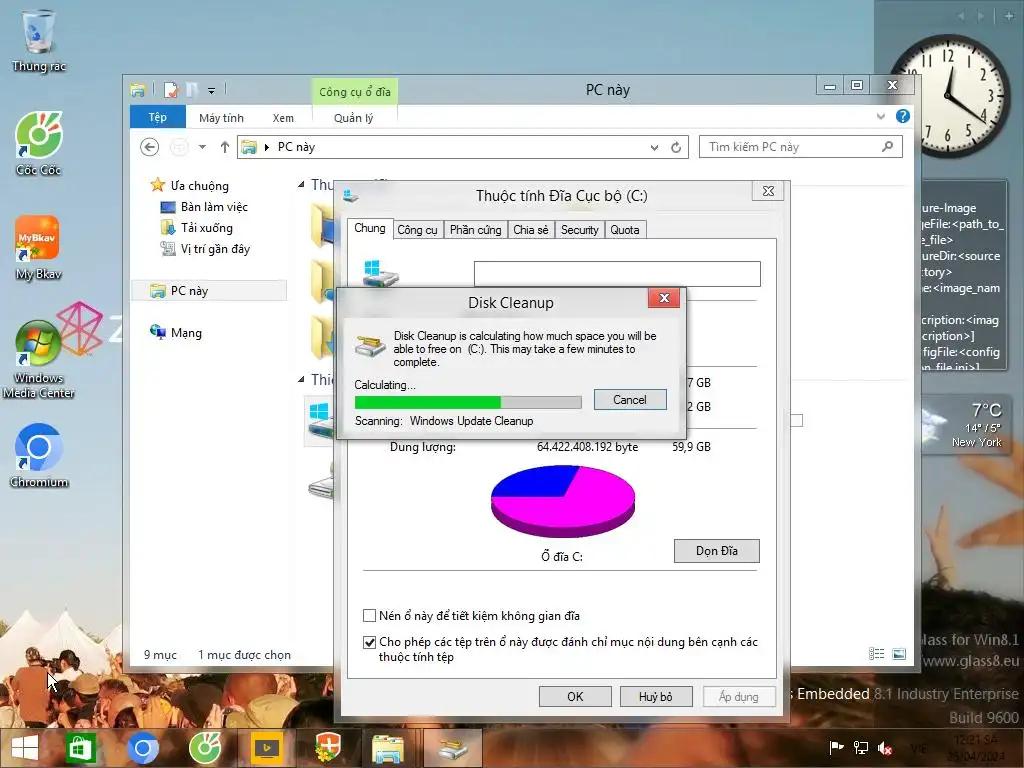Click Huỷ bỏ in drive properties
Screen dimensions: 1024x768
[x=656, y=697]
